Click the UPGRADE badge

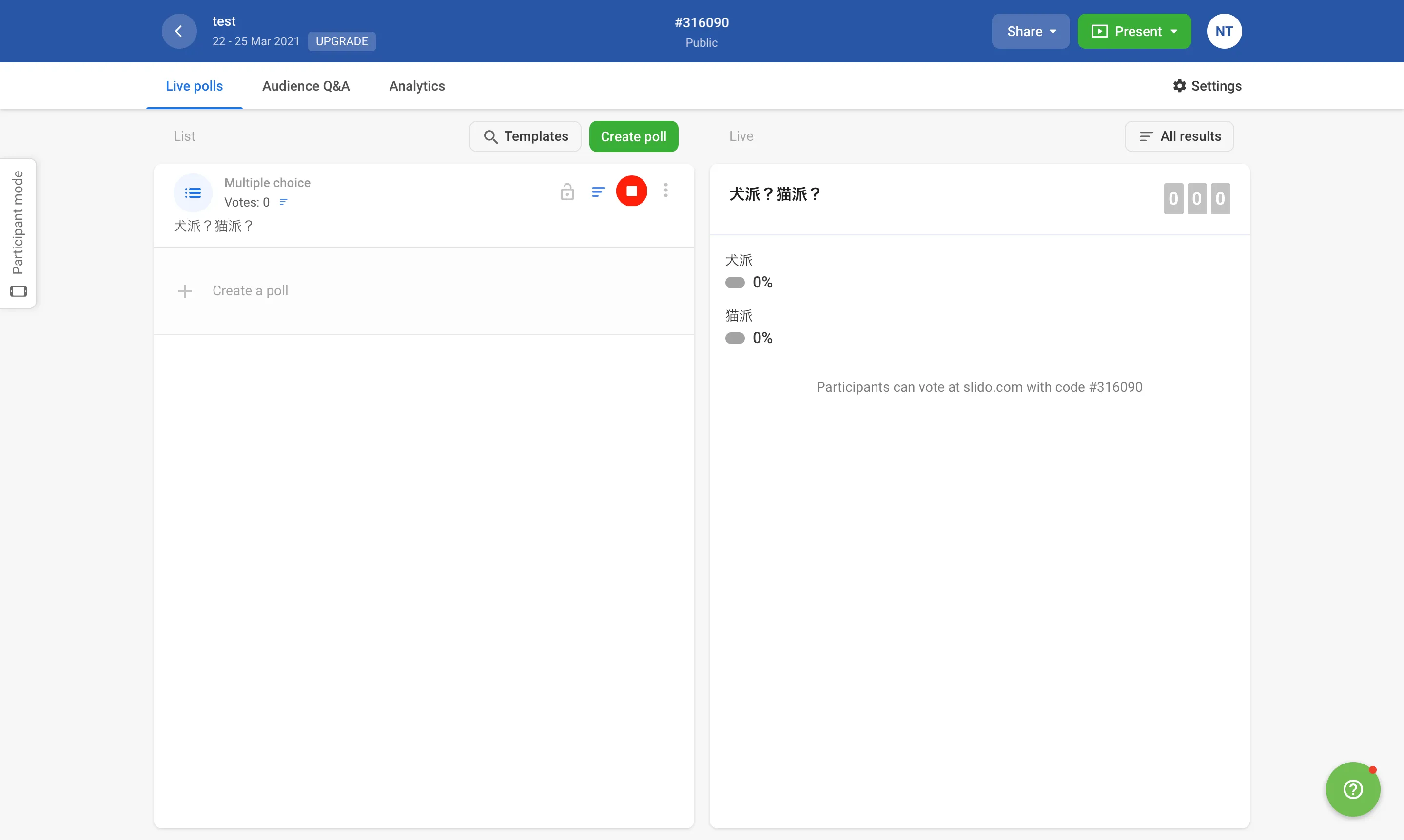(x=342, y=41)
